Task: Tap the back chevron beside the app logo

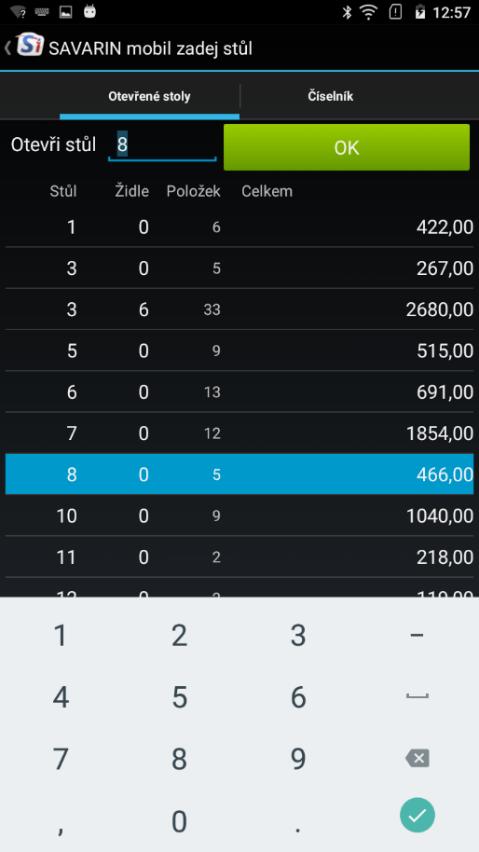Action: [8, 47]
